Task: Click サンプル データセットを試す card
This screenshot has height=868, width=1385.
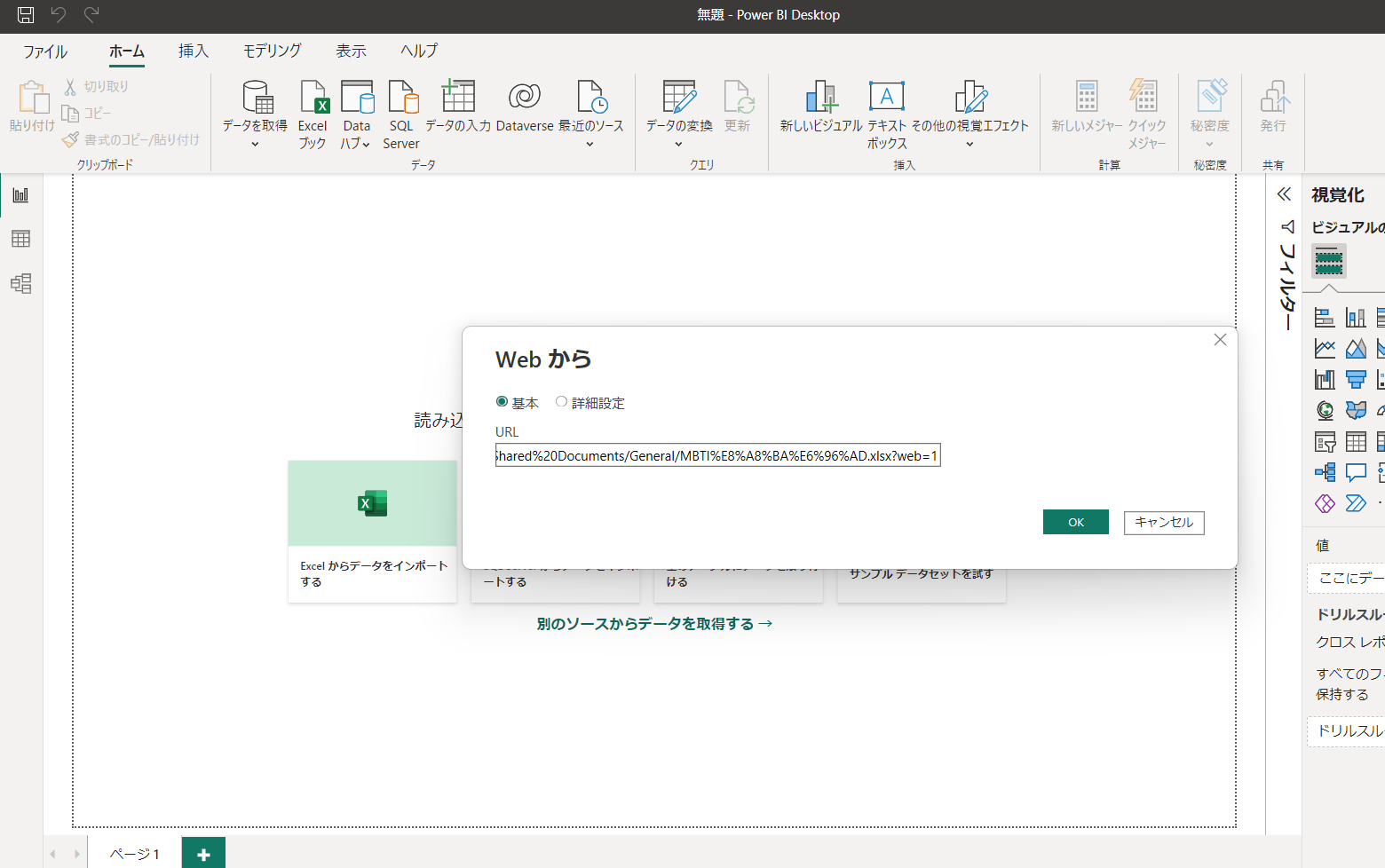Action: (922, 584)
